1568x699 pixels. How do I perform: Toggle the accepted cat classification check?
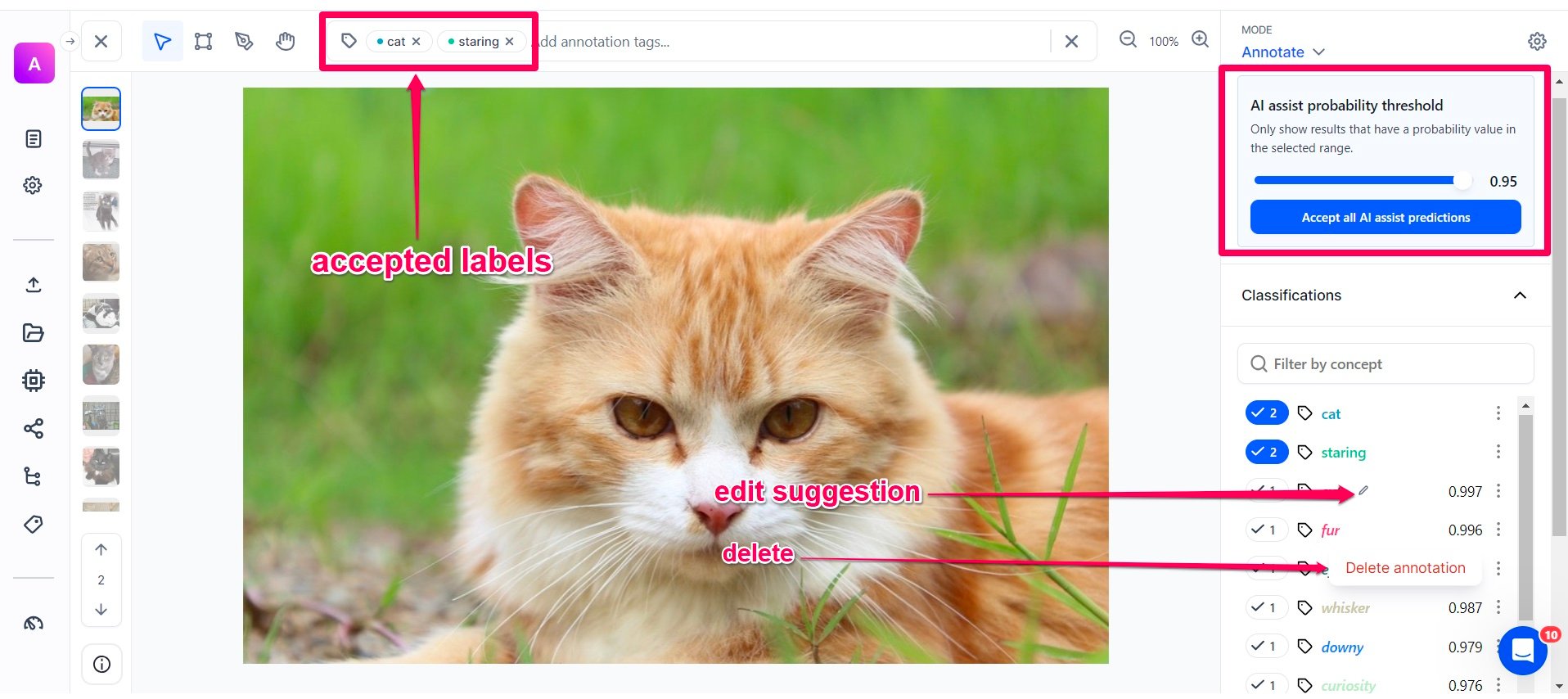click(x=1266, y=413)
